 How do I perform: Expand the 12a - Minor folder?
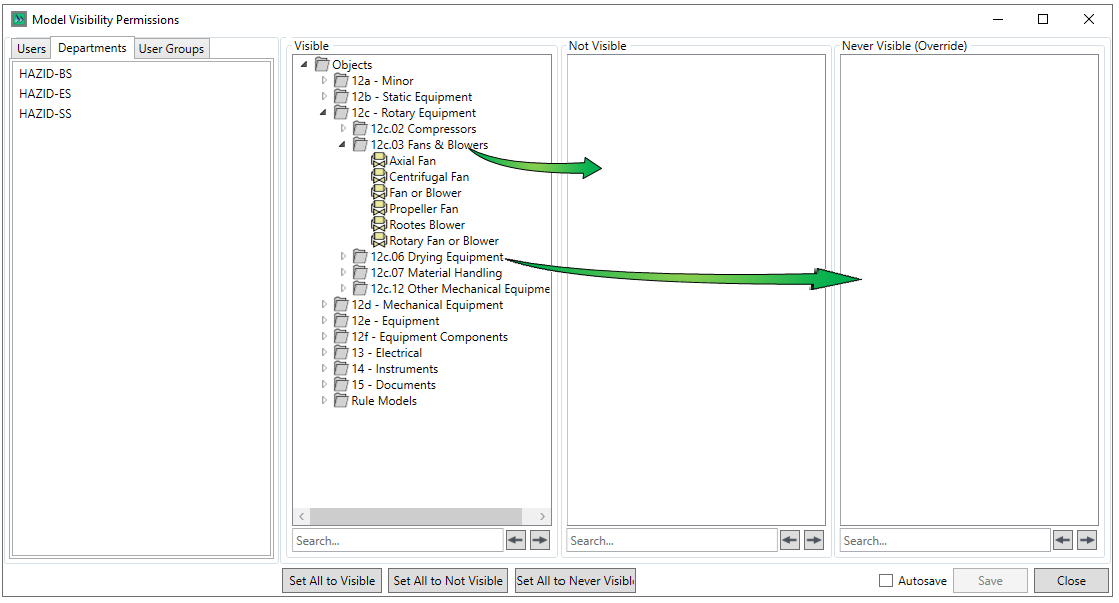(324, 81)
